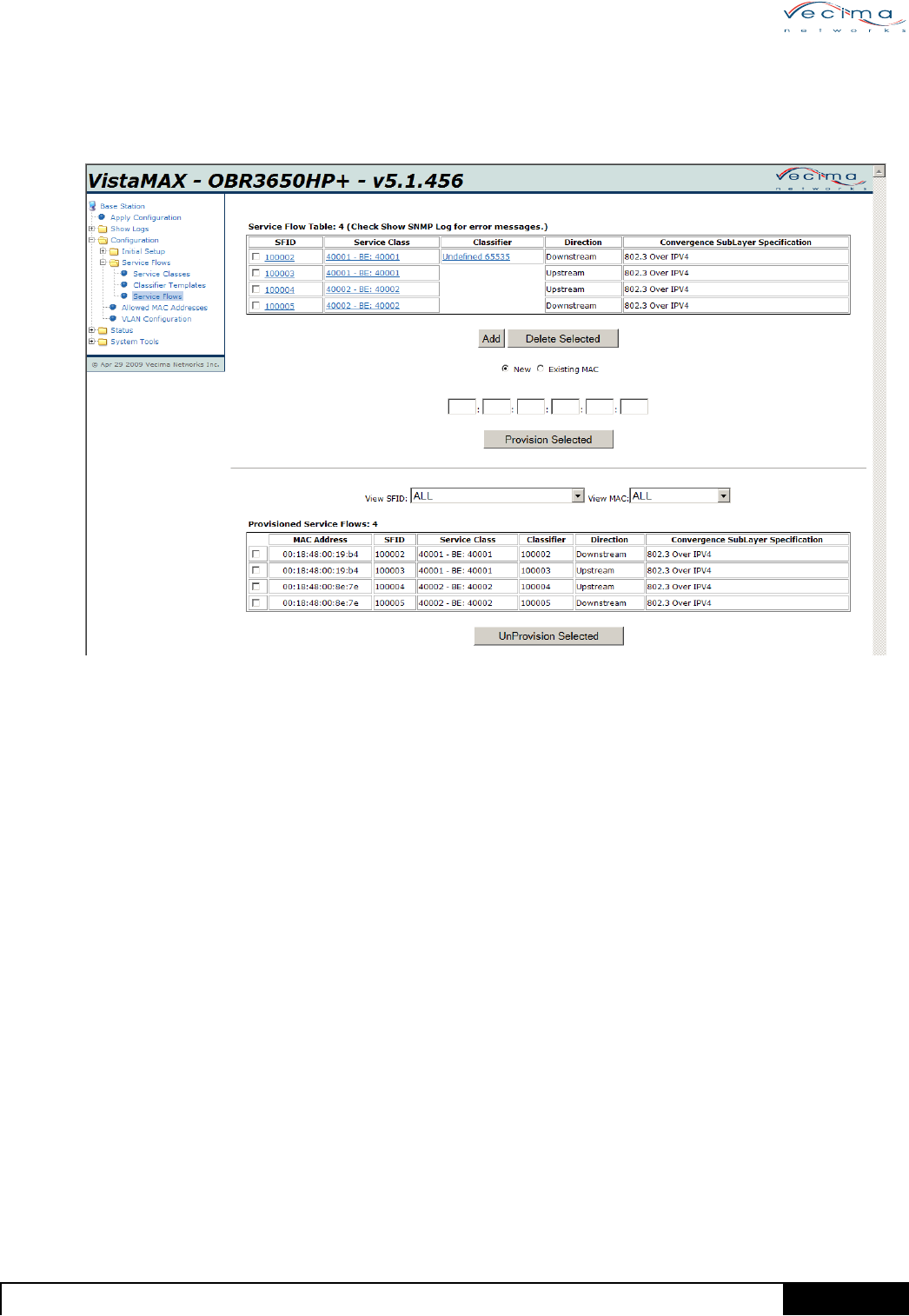Image resolution: width=909 pixels, height=1316 pixels.
Task: Collapse the Configuration tree node
Action: tap(92, 240)
